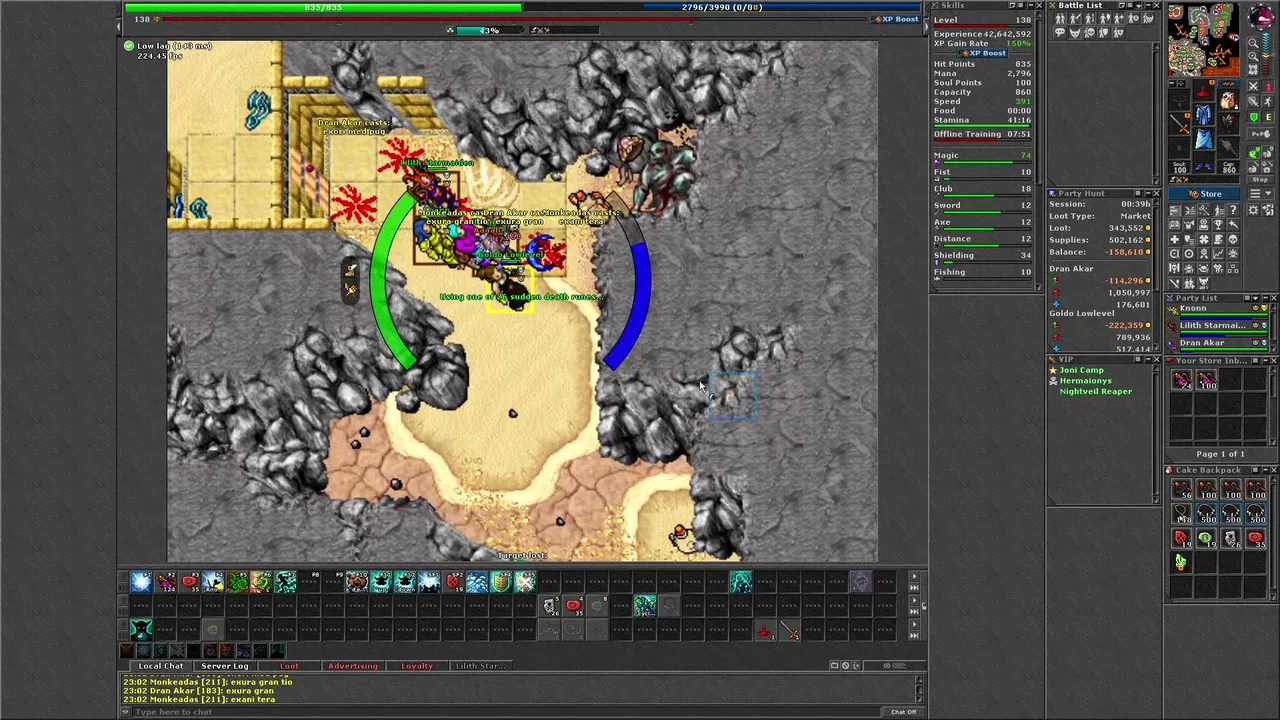Click the grey rune with count 26 in backpack
1280x720 pixels.
[x=1231, y=538]
